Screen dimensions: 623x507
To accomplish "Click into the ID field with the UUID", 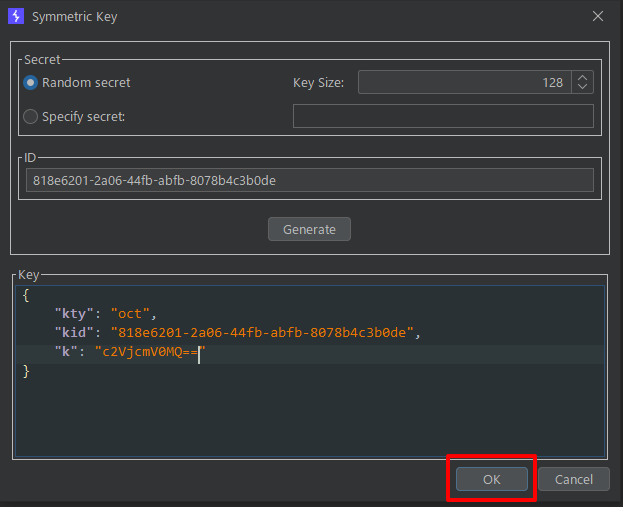I will pos(310,180).
